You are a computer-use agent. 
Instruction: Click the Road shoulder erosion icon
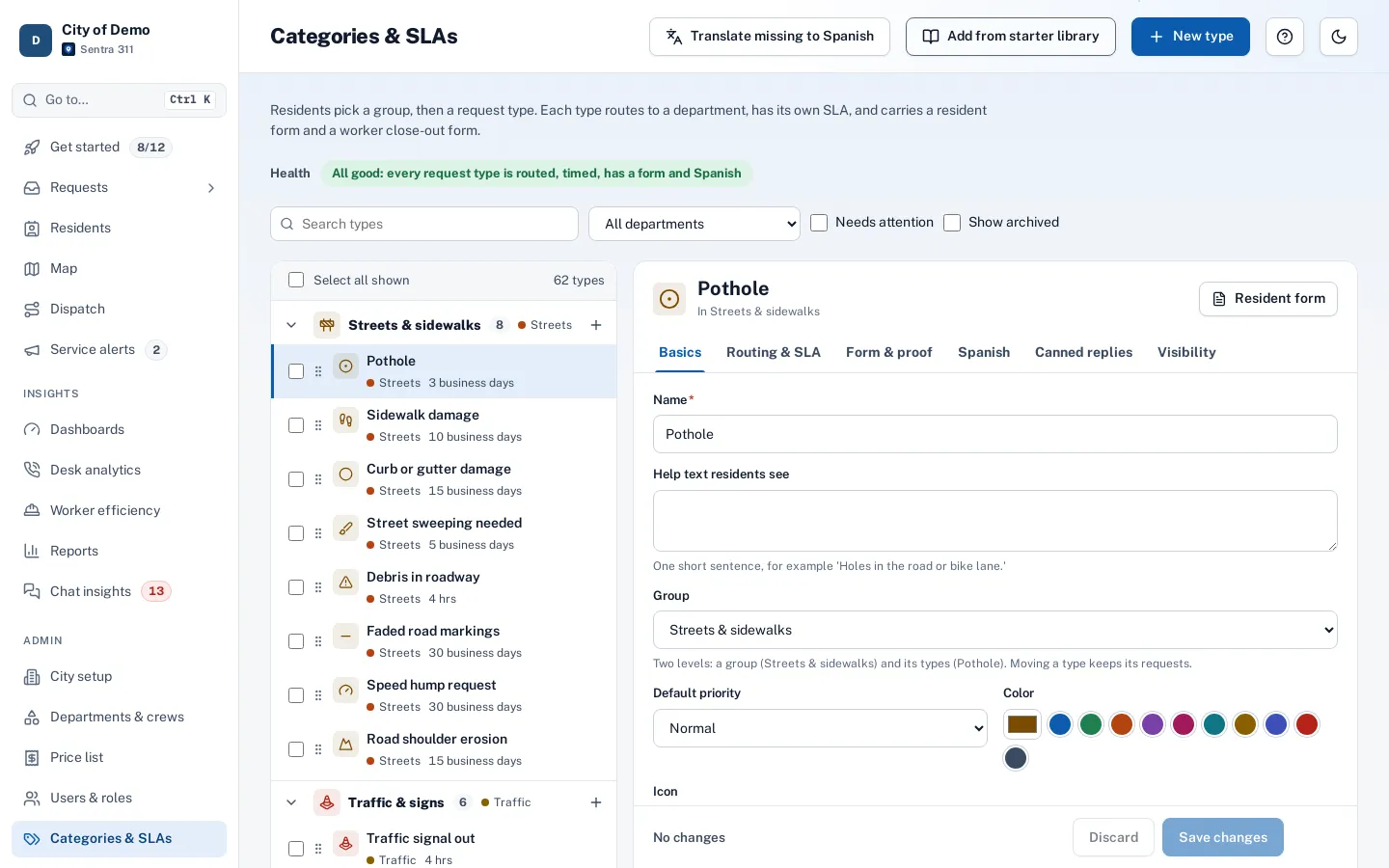(345, 745)
